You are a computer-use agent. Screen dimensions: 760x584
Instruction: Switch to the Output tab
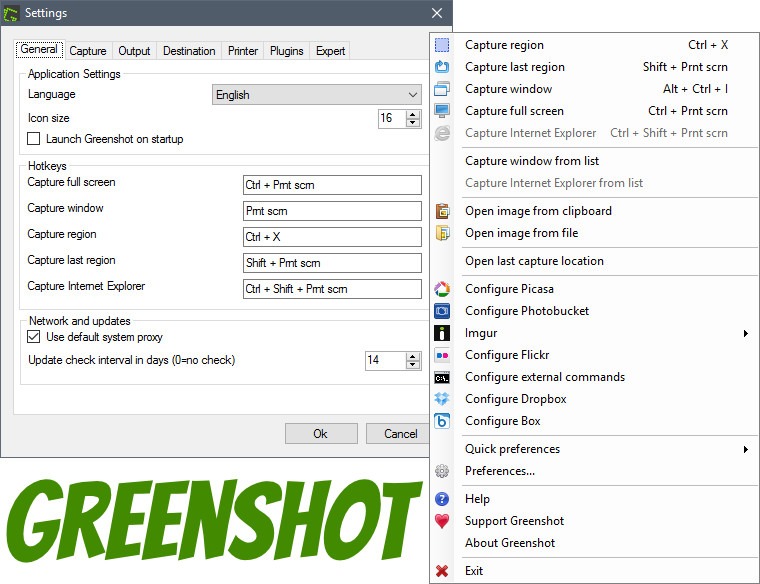[134, 51]
